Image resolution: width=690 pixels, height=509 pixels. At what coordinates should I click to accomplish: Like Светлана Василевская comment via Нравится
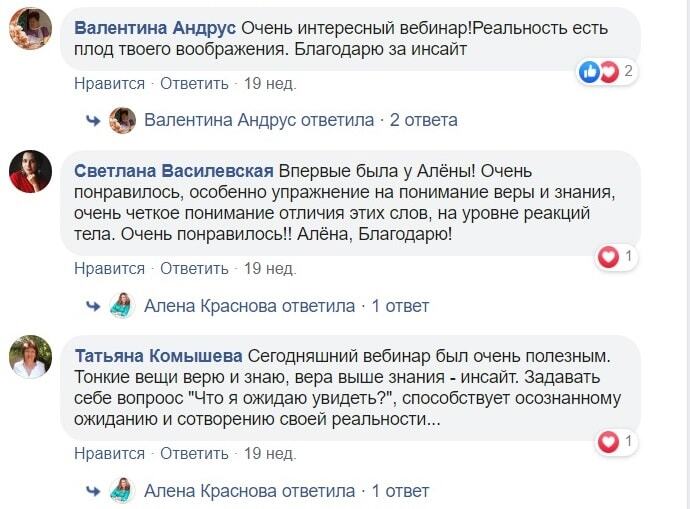pos(109,268)
